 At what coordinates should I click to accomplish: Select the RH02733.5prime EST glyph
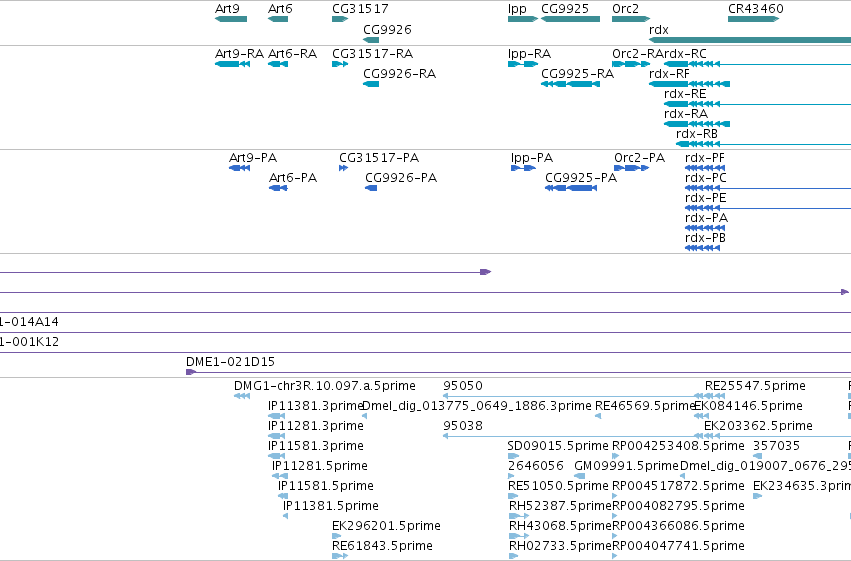513,556
